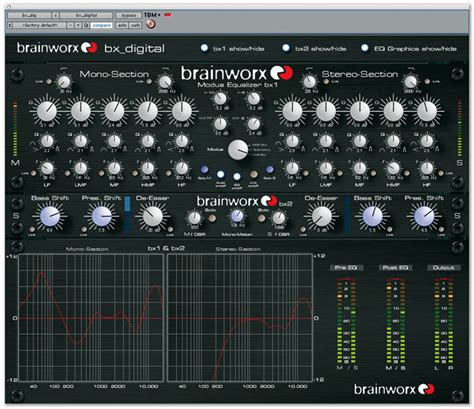
Task: Open the TDM format dropdown
Action: point(152,15)
